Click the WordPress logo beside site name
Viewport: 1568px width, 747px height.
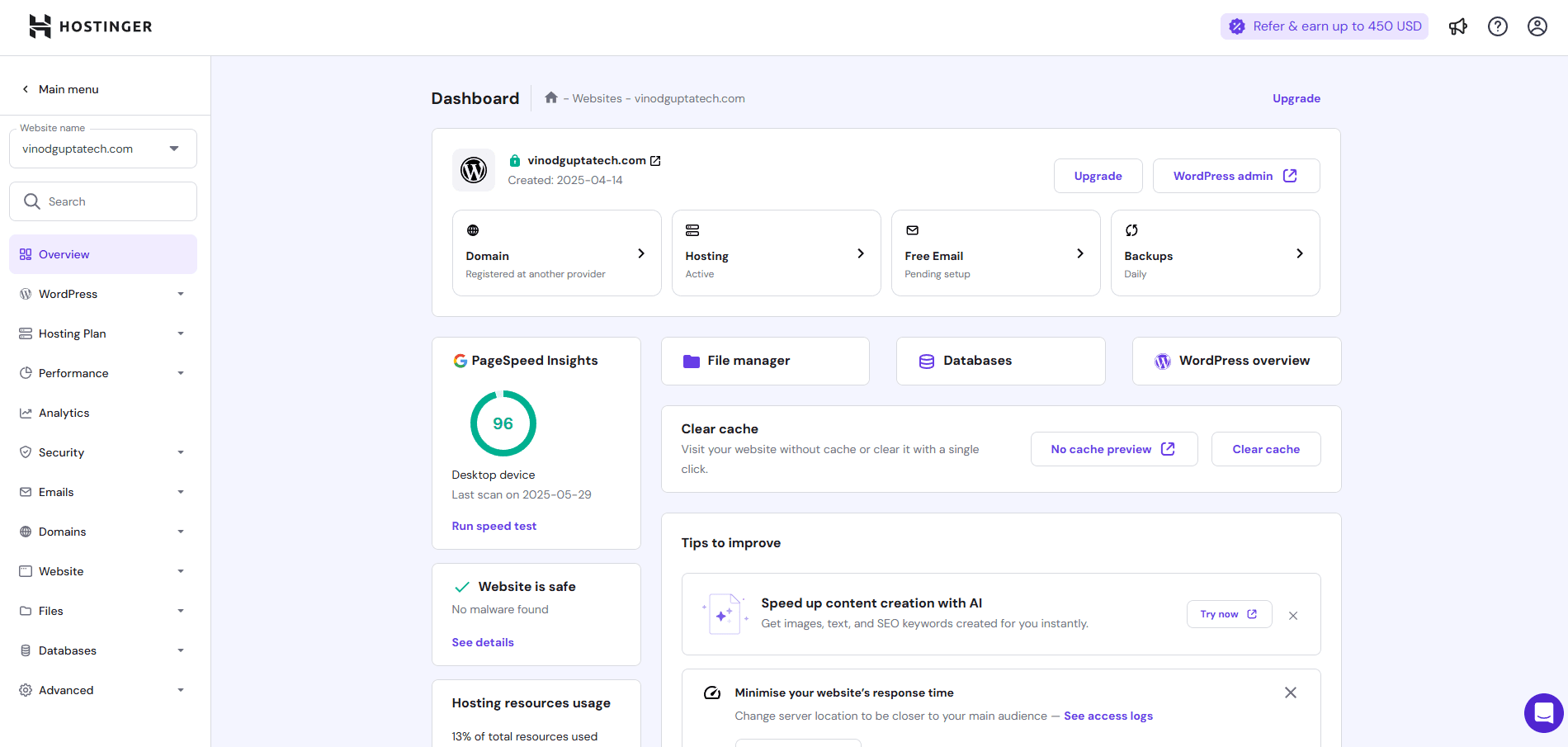(x=474, y=170)
